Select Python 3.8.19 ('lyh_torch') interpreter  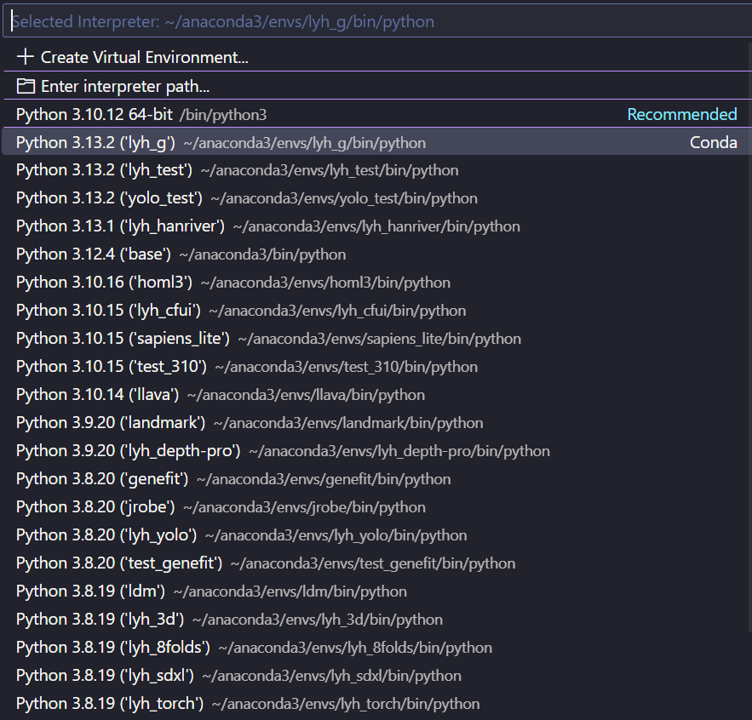coord(377,703)
